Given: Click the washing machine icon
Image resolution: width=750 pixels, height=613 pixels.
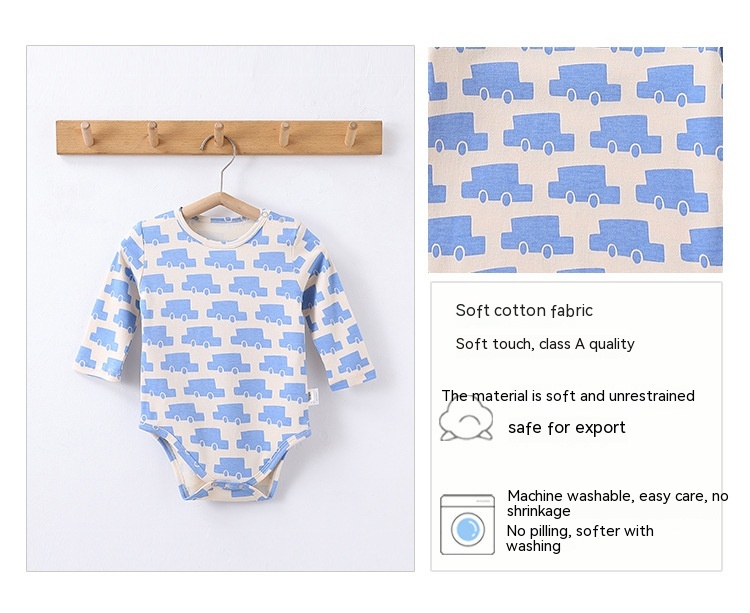Looking at the screenshot, I should 467,525.
